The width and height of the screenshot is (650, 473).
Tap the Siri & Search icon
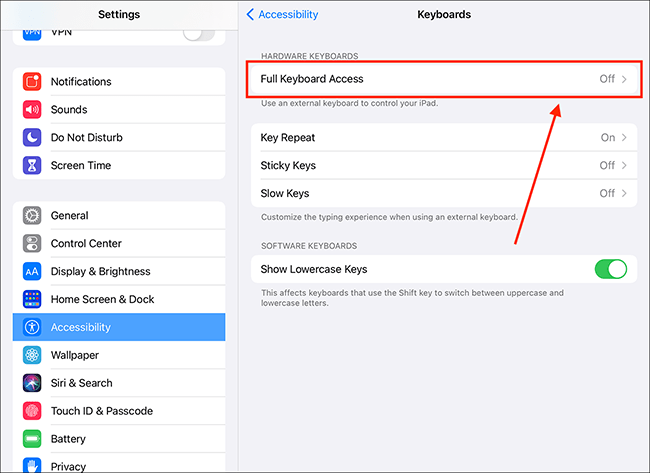tap(32, 383)
